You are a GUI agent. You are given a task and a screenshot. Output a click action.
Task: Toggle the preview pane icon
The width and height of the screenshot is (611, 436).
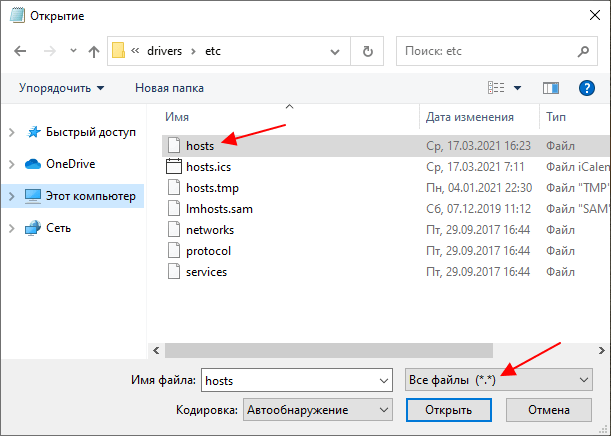[x=551, y=88]
